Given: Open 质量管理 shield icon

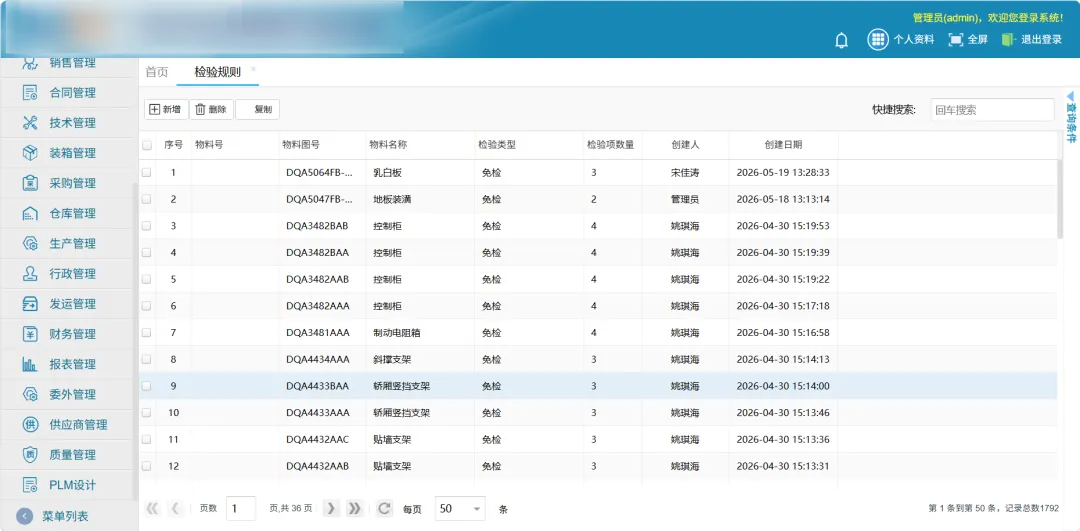Looking at the screenshot, I should click(30, 455).
